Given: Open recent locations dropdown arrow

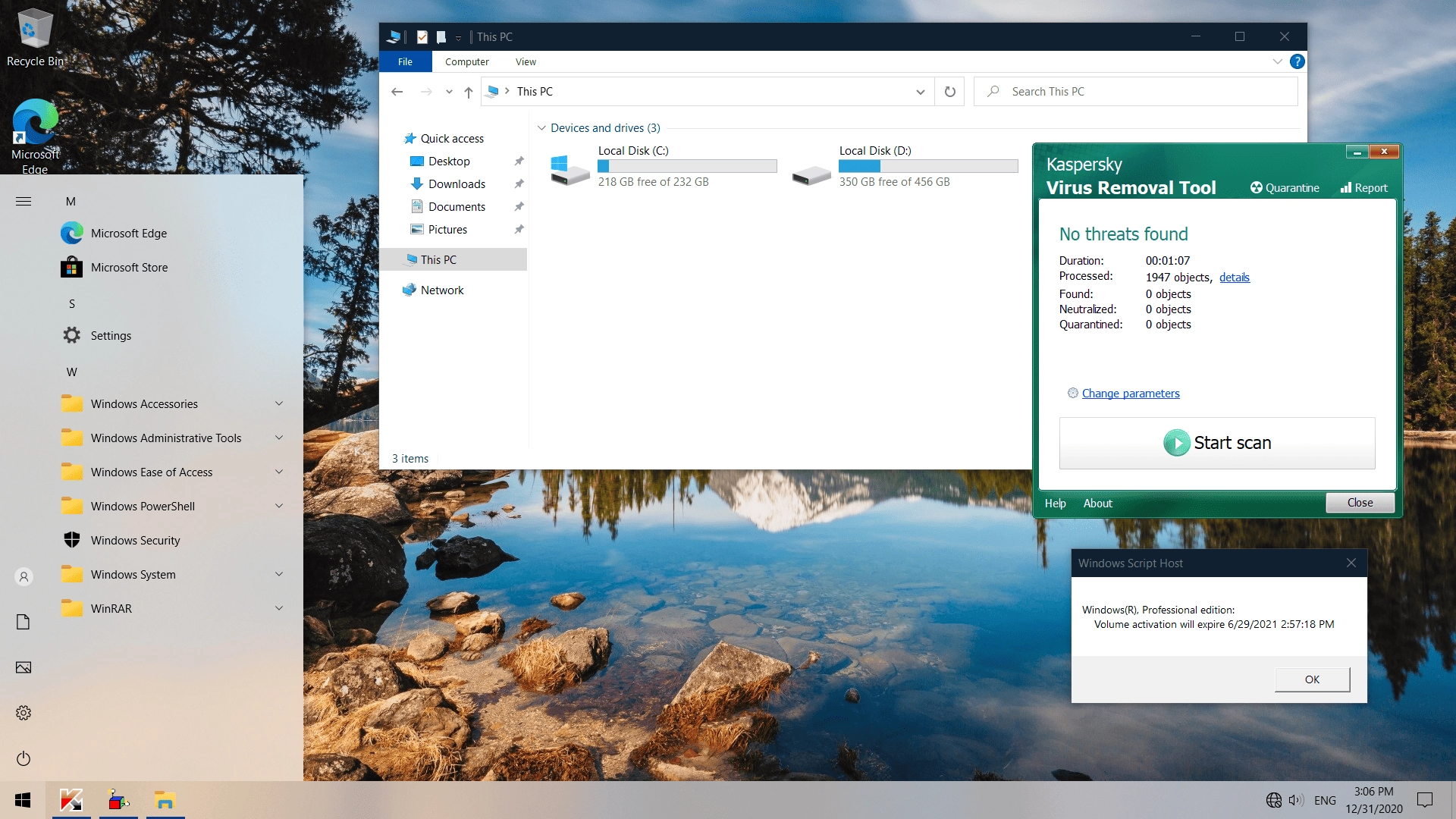Looking at the screenshot, I should click(449, 92).
